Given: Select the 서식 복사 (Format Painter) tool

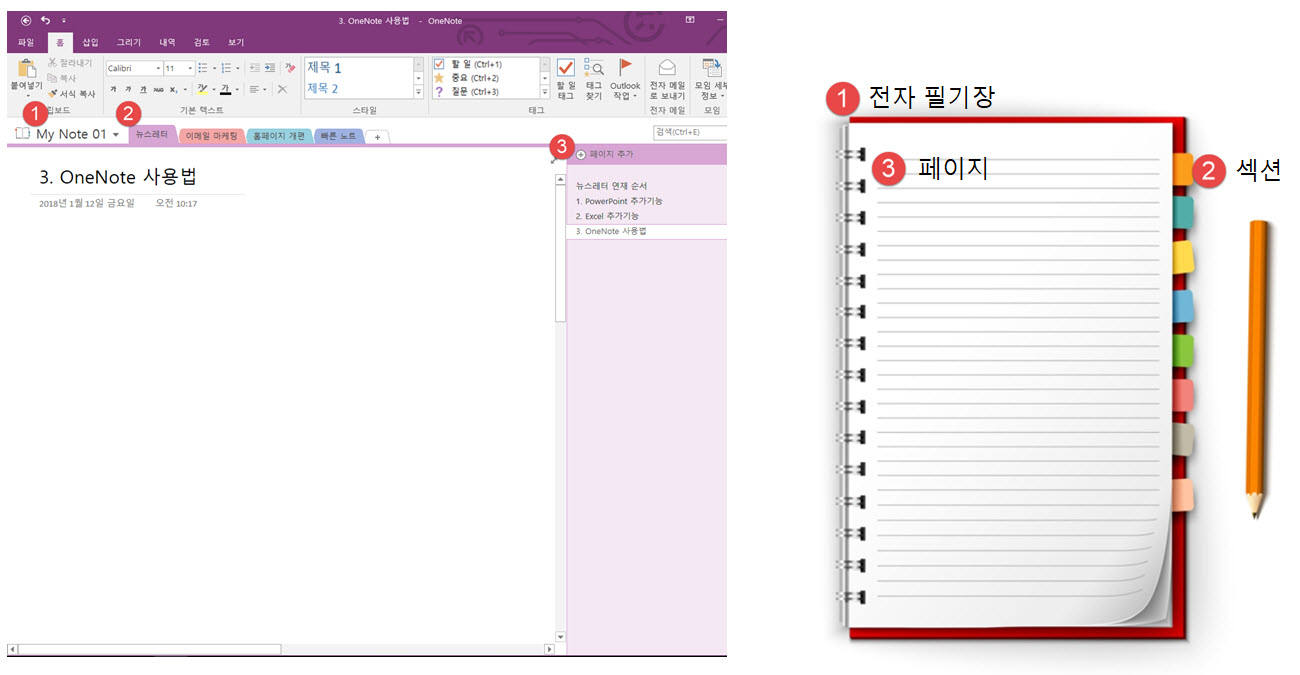Looking at the screenshot, I should click(x=71, y=93).
